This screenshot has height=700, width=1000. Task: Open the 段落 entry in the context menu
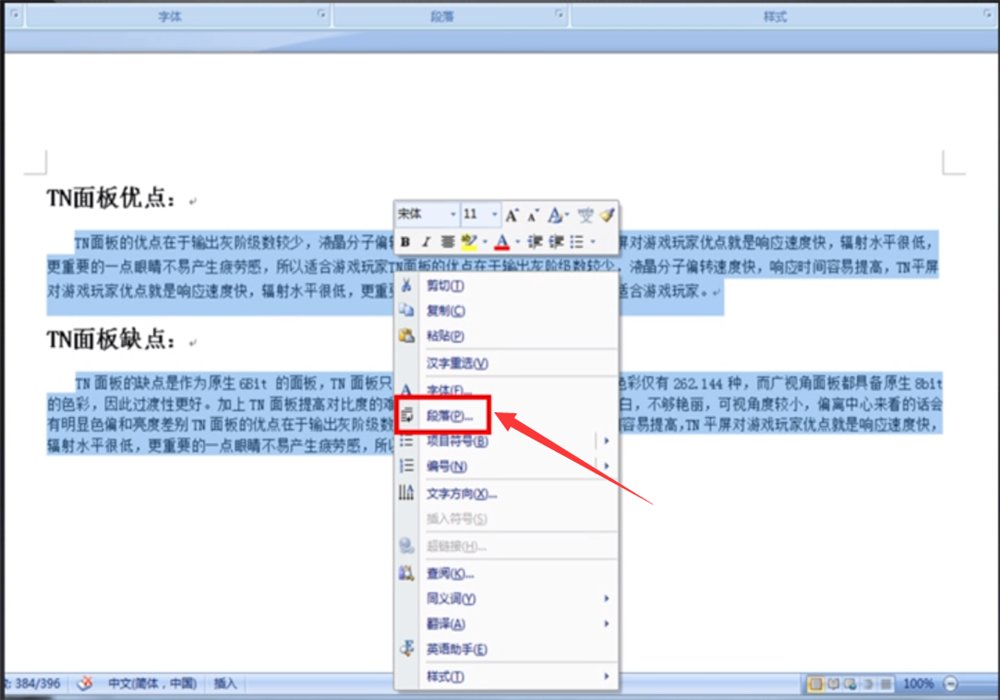(450, 414)
